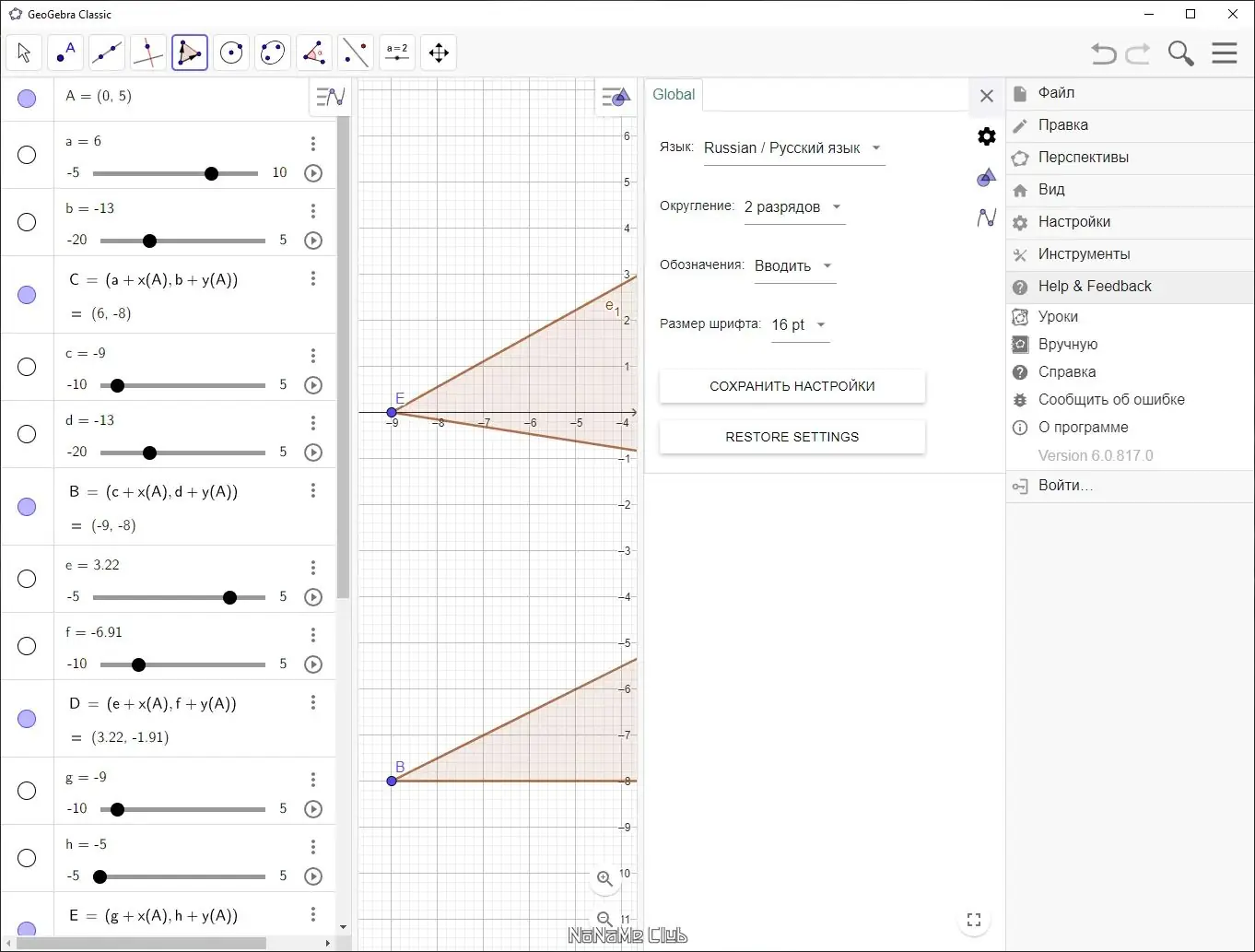This screenshot has height=952, width=1255.
Task: Close the settings panel
Action: [x=987, y=96]
